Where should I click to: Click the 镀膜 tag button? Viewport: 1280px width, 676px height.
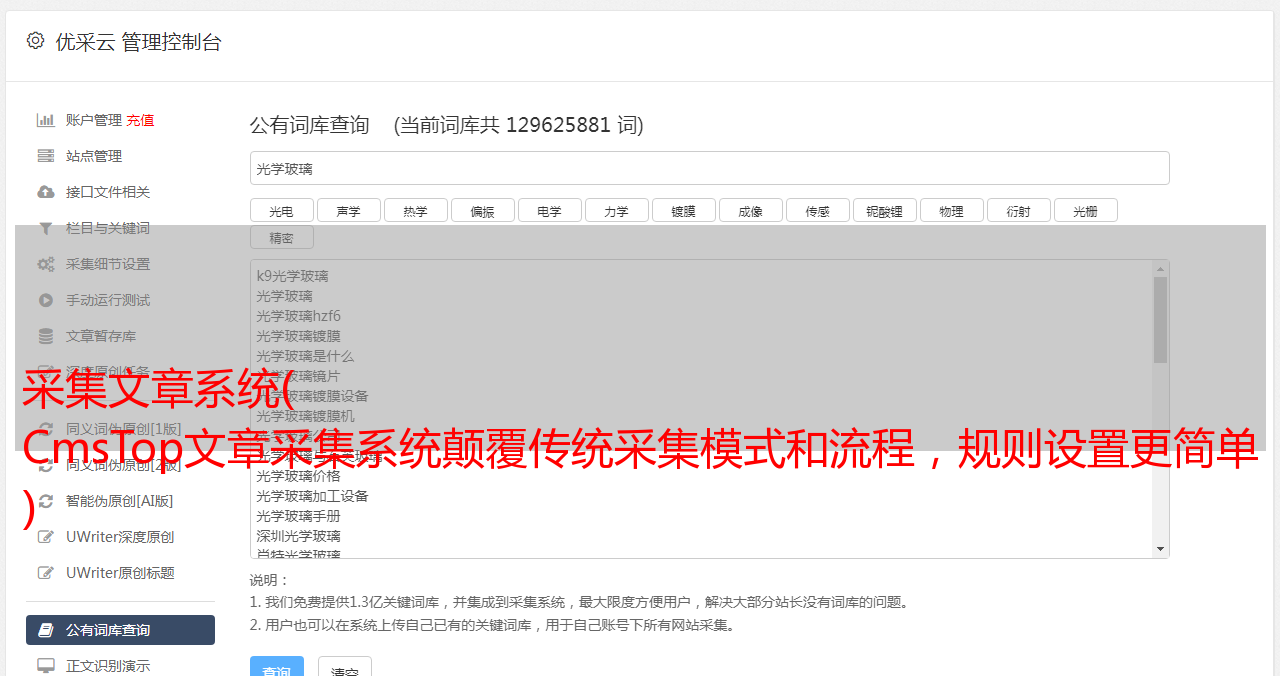pos(684,210)
